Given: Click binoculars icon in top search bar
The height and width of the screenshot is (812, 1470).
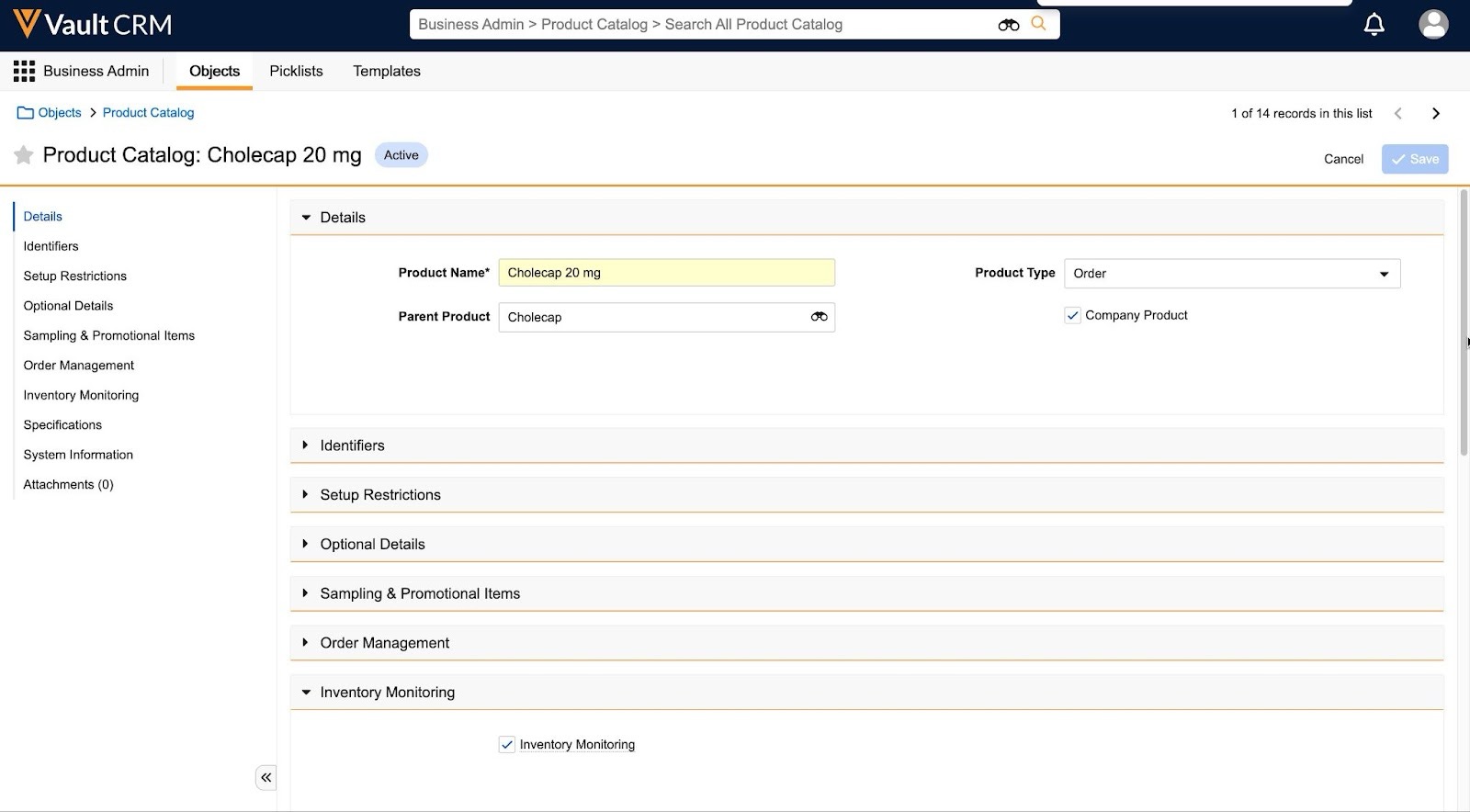Looking at the screenshot, I should pos(1008,25).
